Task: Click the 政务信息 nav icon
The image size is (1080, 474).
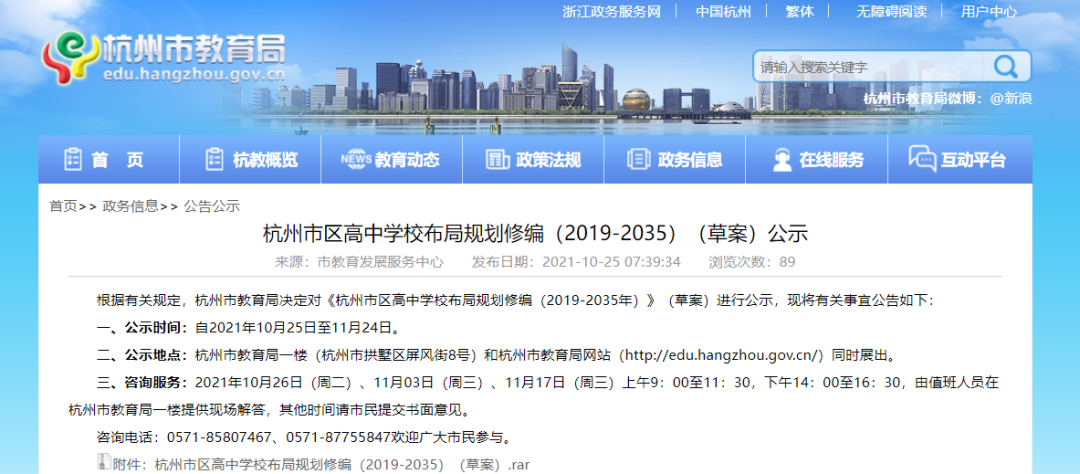Action: coord(638,160)
